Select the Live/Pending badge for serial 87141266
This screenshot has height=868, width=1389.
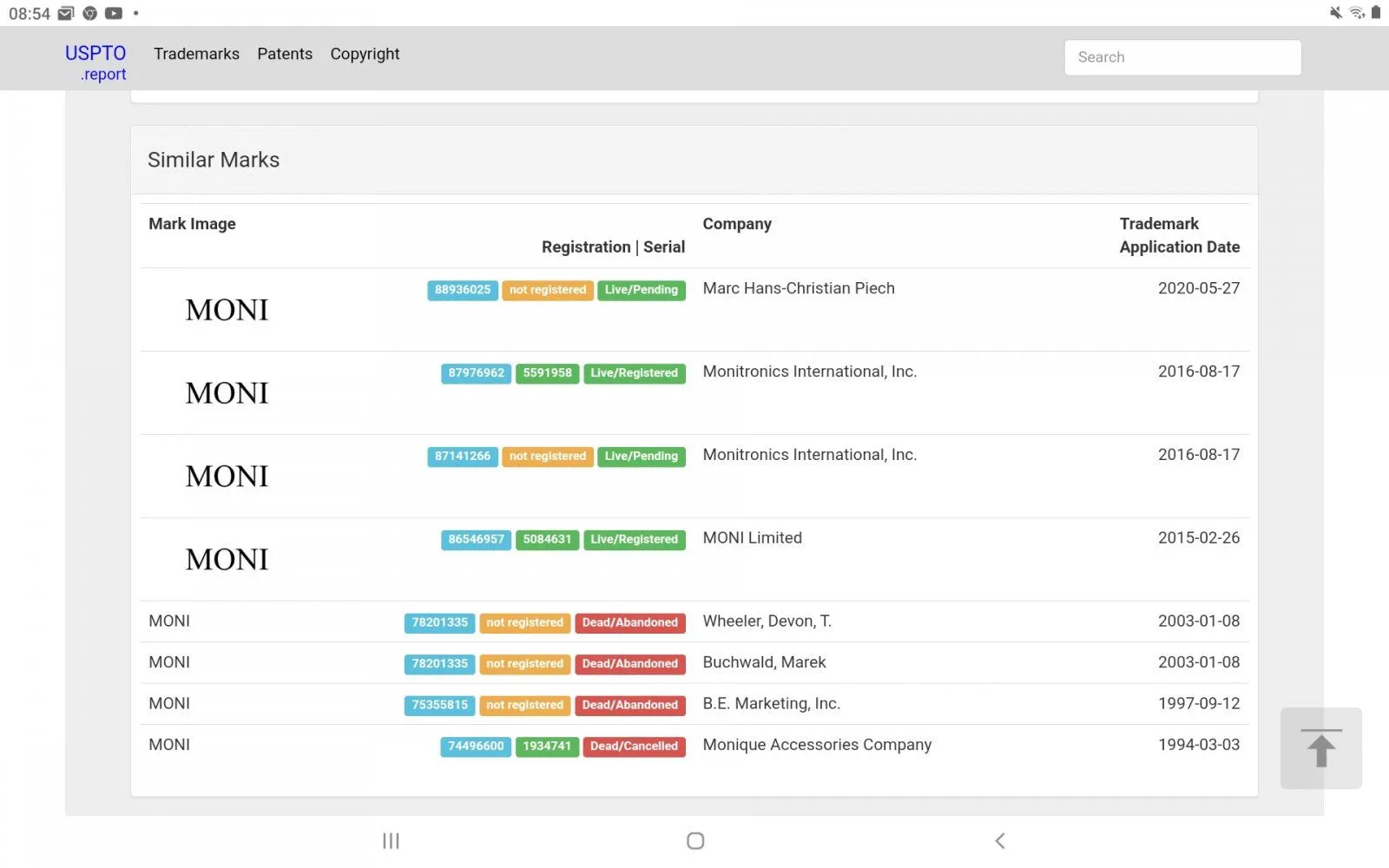point(642,457)
